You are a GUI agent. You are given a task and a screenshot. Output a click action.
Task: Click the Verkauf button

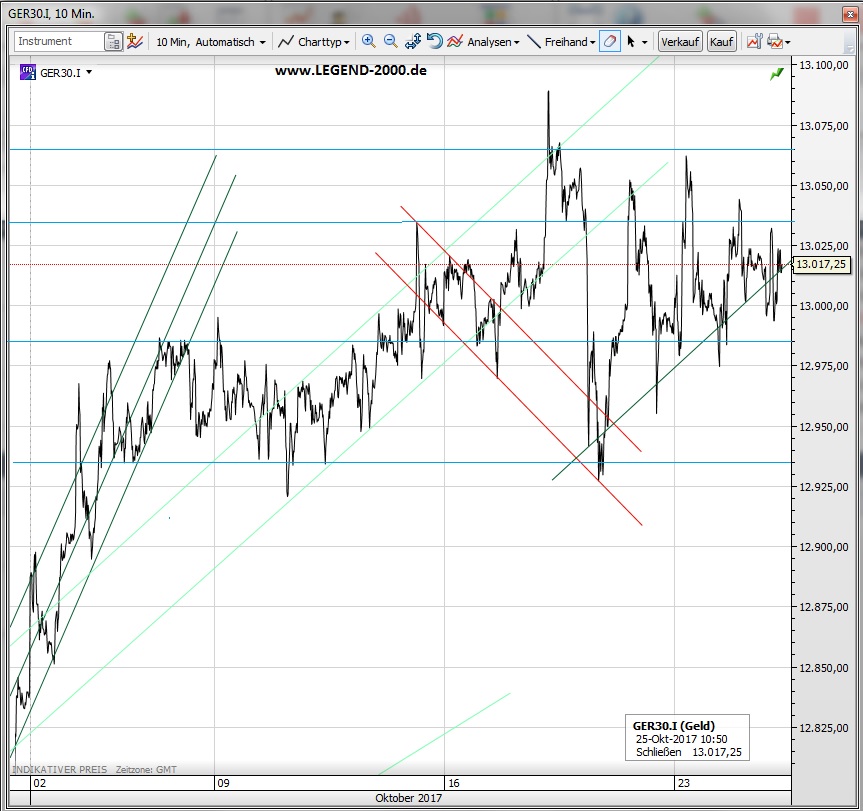pyautogui.click(x=680, y=42)
